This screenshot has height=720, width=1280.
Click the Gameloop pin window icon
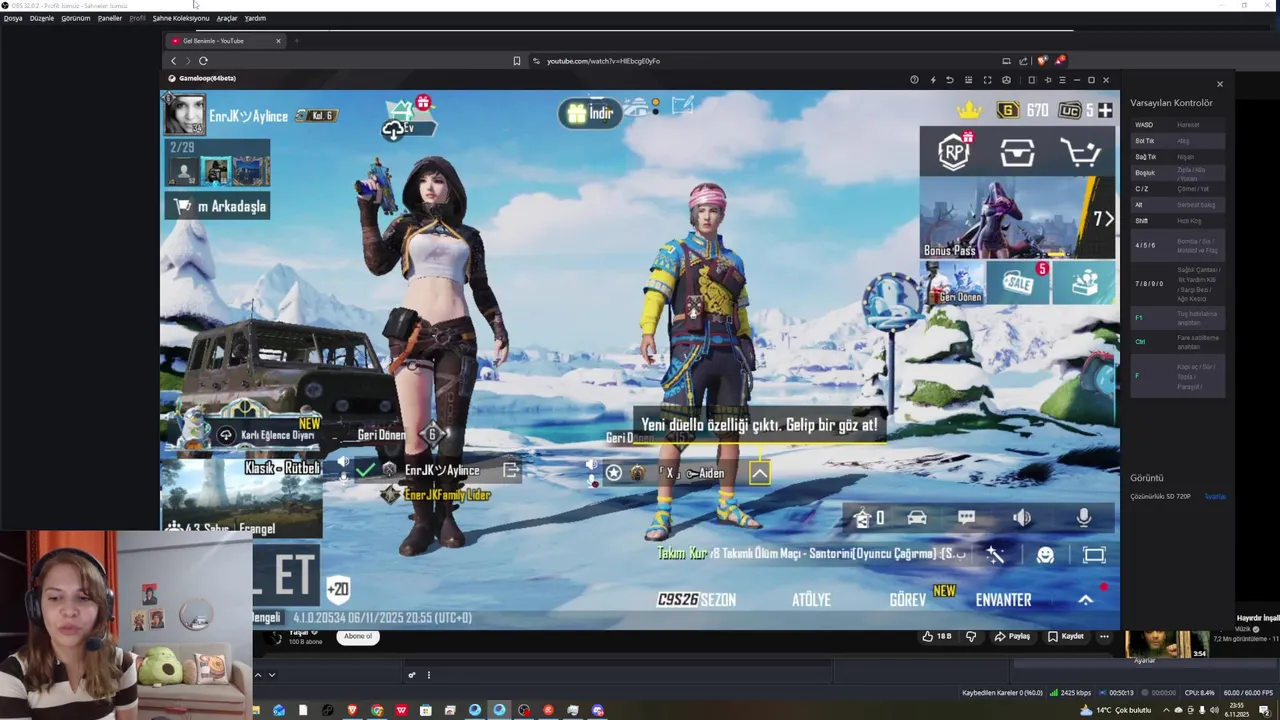tap(1047, 80)
